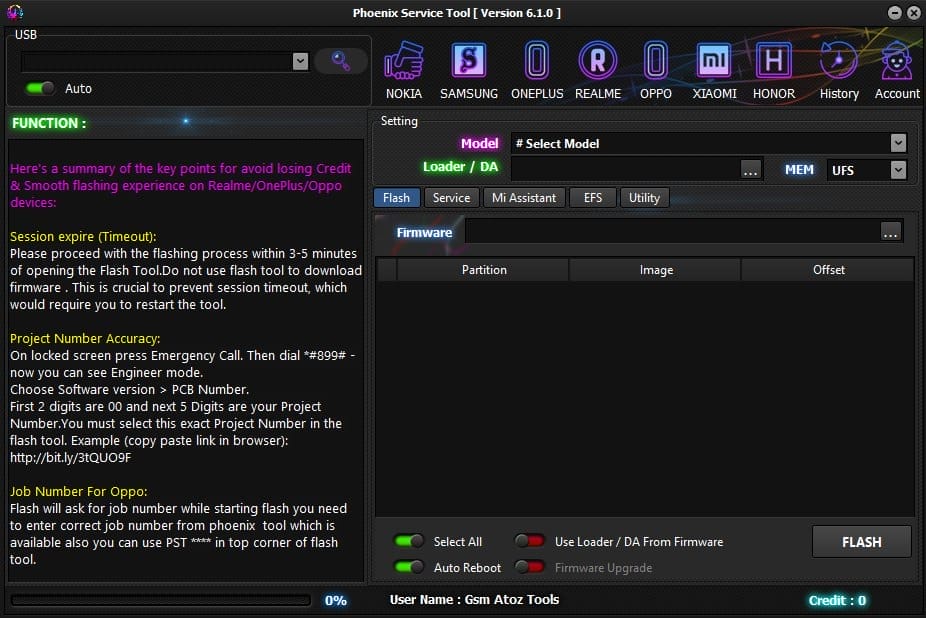Viewport: 926px width, 618px height.
Task: View flashing History
Action: tap(838, 65)
